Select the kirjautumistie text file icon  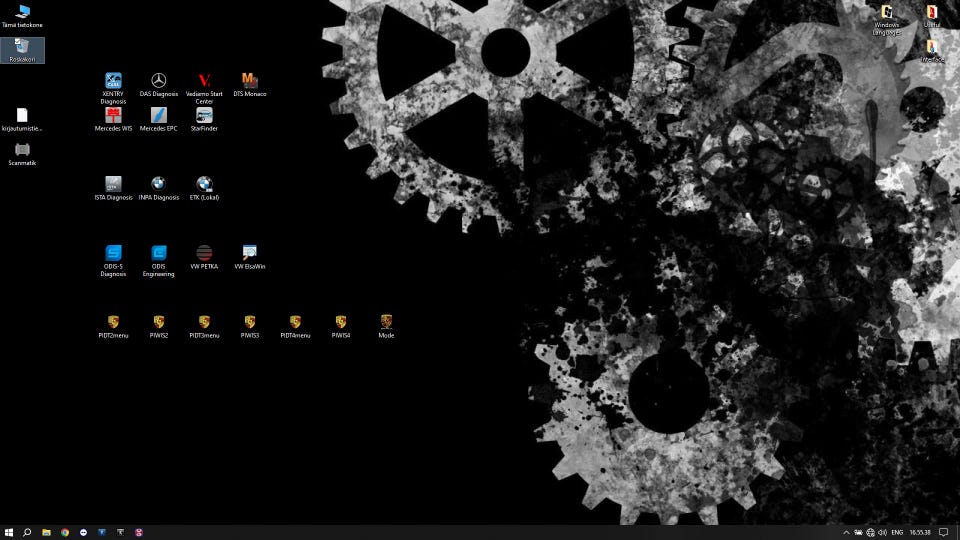point(22,119)
